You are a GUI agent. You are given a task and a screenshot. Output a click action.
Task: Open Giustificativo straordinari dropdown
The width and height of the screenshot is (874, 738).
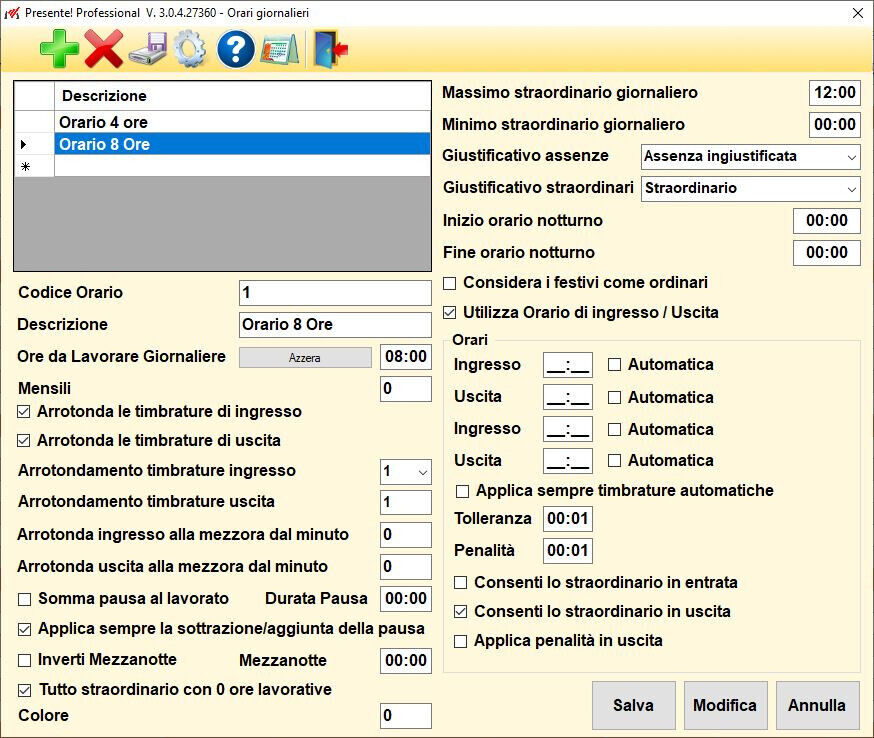click(x=750, y=188)
